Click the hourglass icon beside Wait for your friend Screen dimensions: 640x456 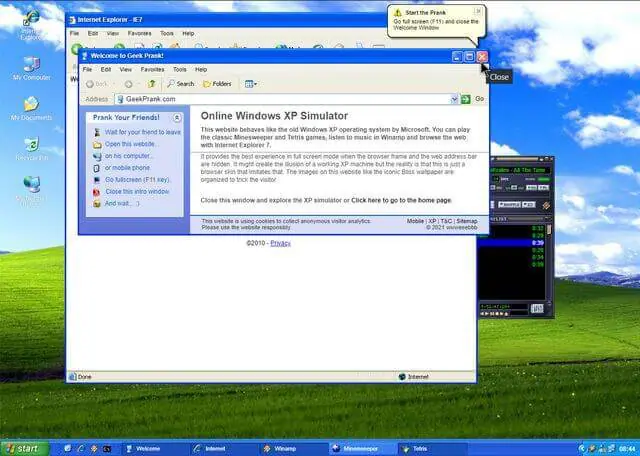97,132
